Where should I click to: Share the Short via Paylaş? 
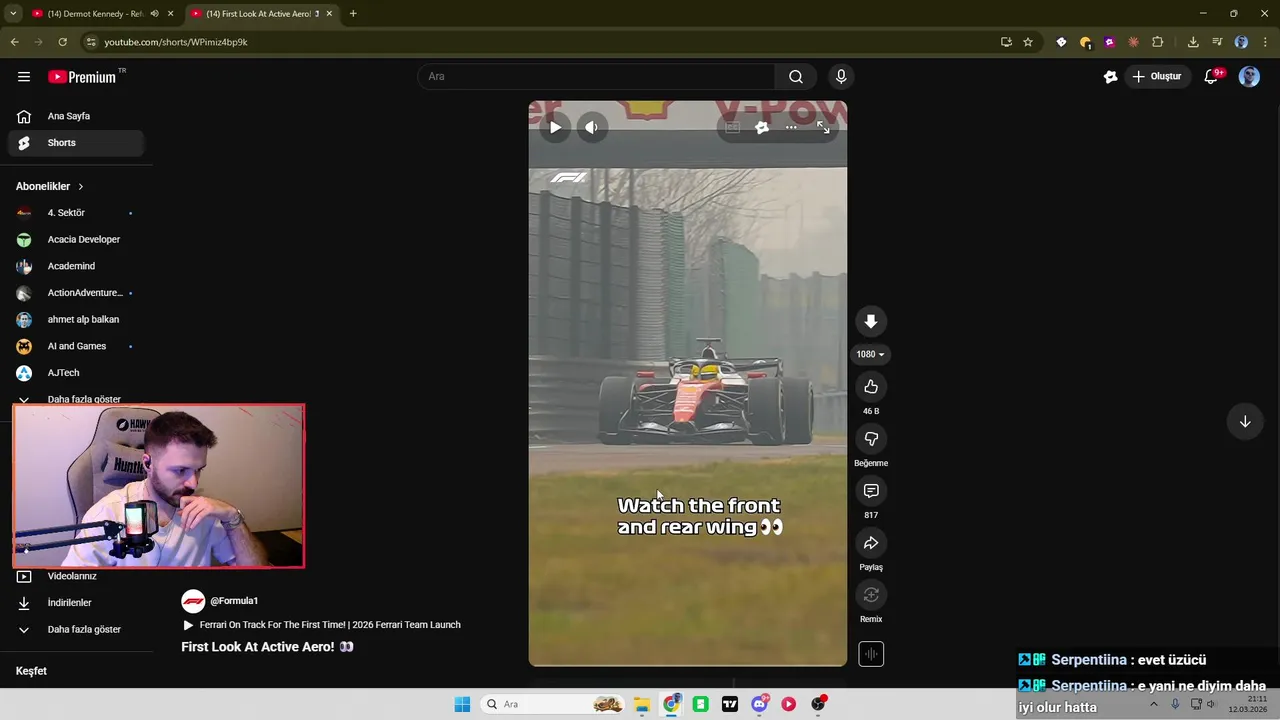[871, 543]
